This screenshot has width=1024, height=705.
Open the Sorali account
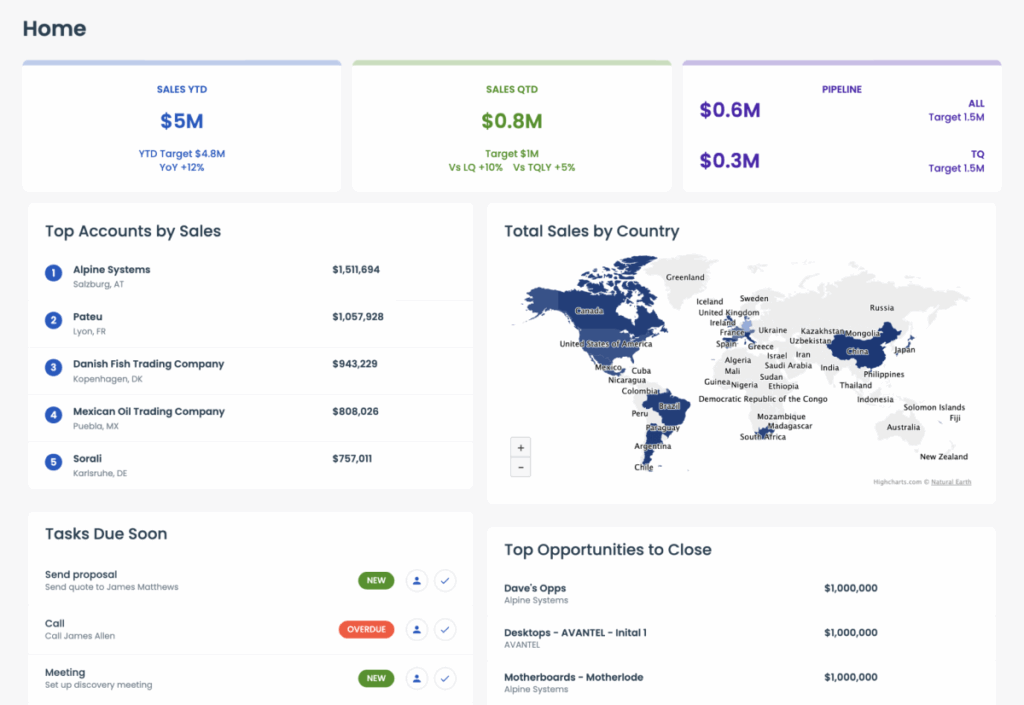click(x=88, y=458)
